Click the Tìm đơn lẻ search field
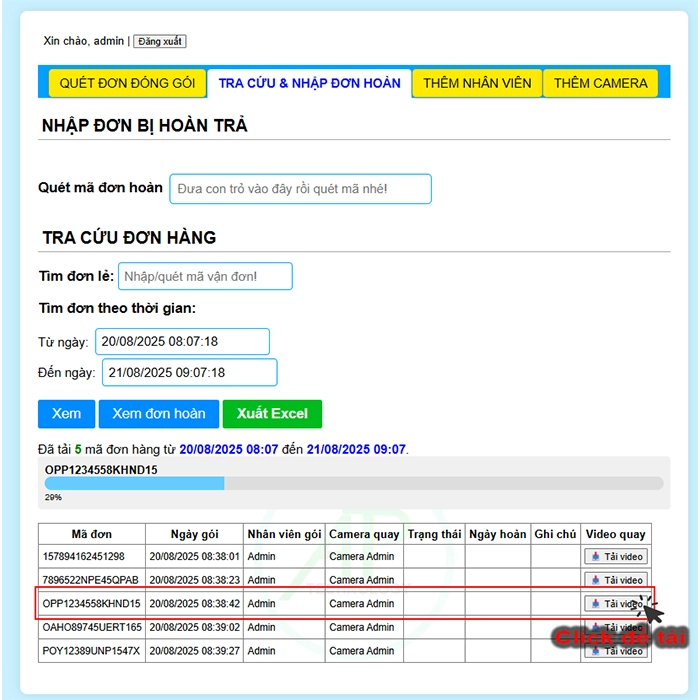700x700 pixels. pyautogui.click(x=205, y=276)
